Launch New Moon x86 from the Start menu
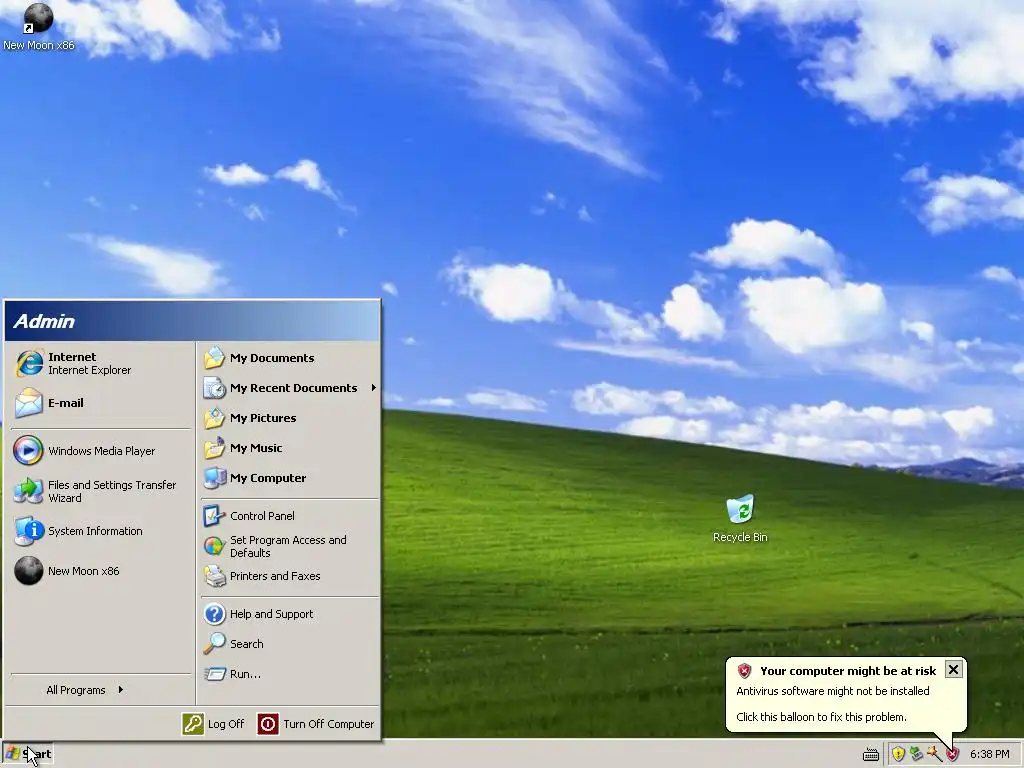Image resolution: width=1024 pixels, height=768 pixels. coord(99,571)
